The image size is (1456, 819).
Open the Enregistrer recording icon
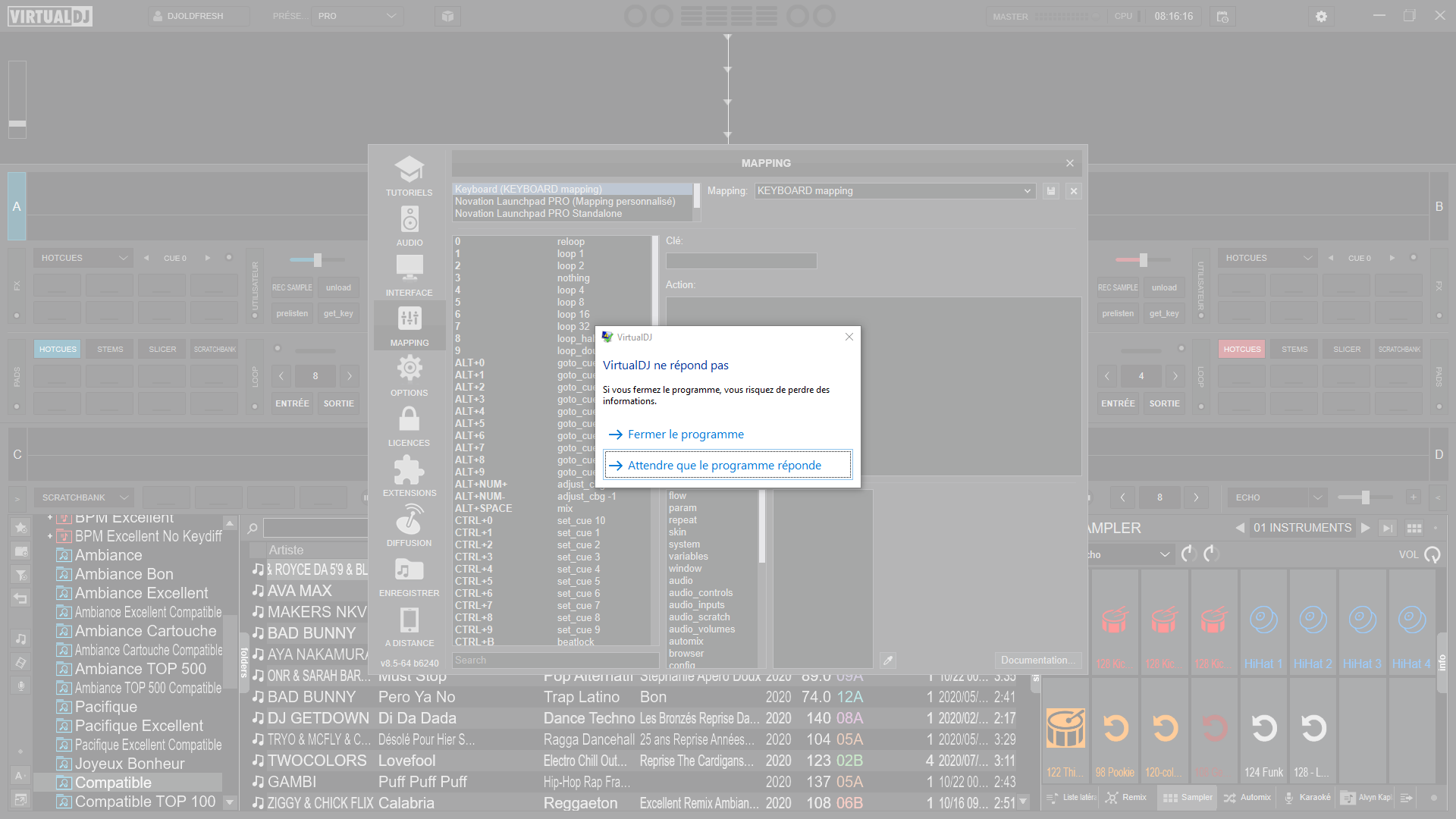pos(409,570)
